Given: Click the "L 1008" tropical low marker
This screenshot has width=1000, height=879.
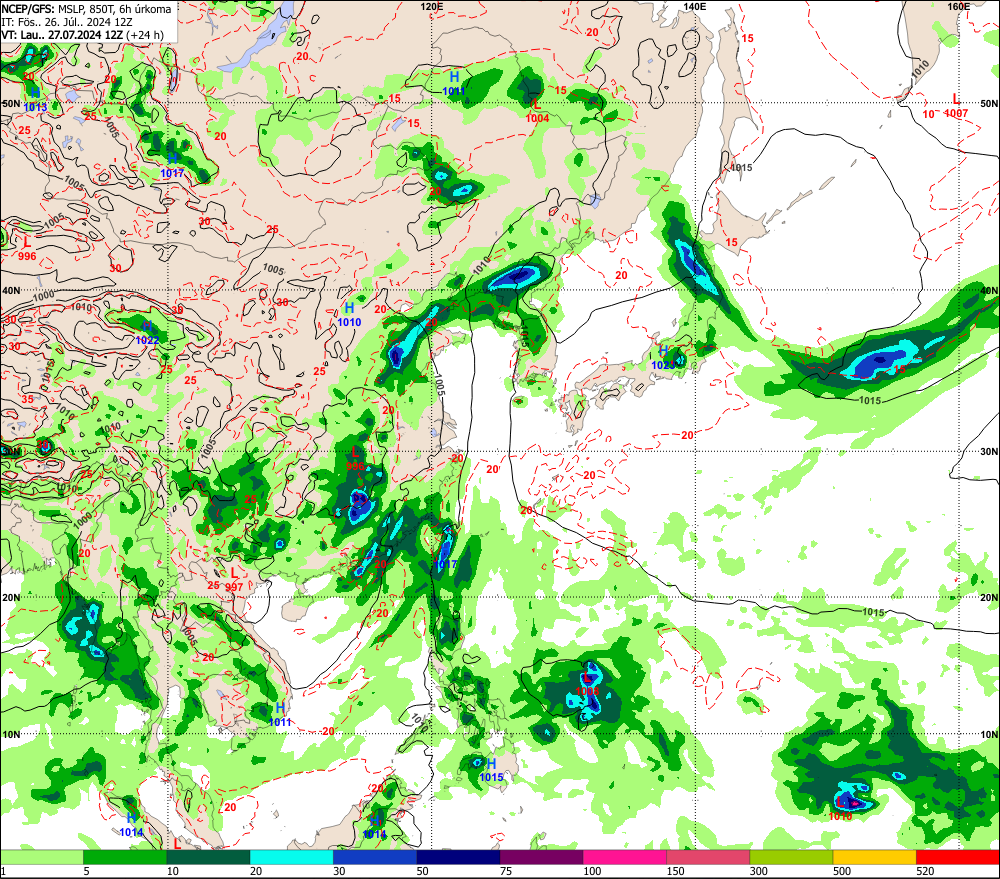Looking at the screenshot, I should pos(587,684).
